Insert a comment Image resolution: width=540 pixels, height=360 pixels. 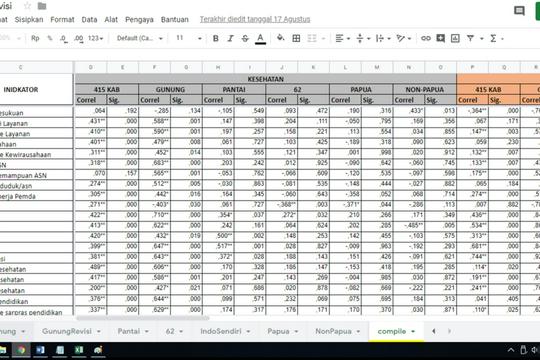tap(440, 38)
